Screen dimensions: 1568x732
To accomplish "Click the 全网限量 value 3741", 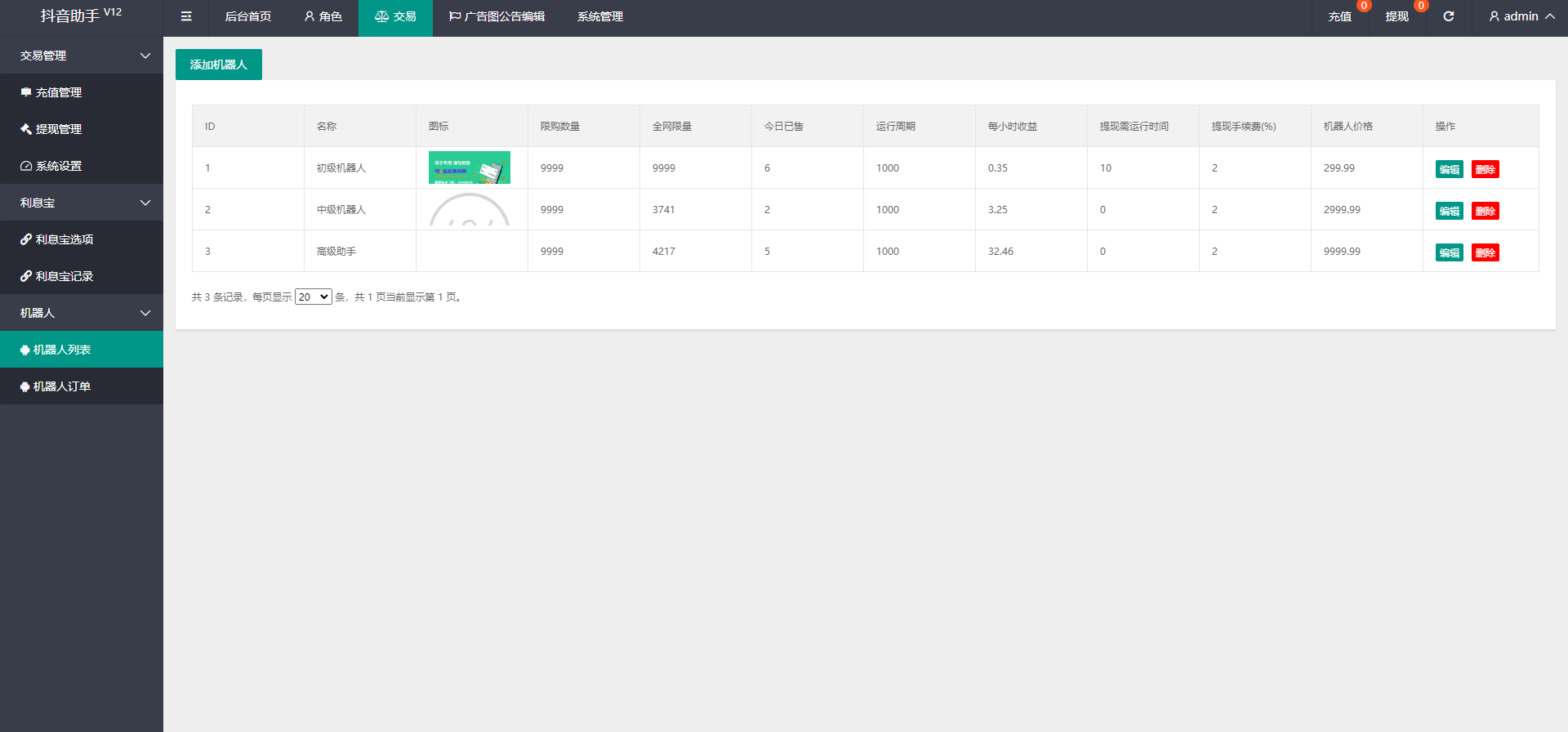I will 664,210.
